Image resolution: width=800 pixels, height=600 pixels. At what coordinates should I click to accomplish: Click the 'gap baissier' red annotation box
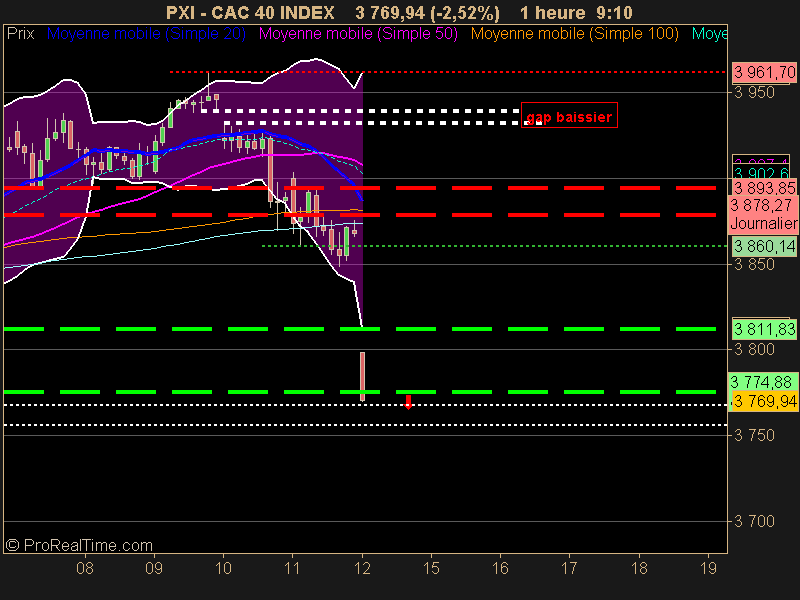[569, 115]
